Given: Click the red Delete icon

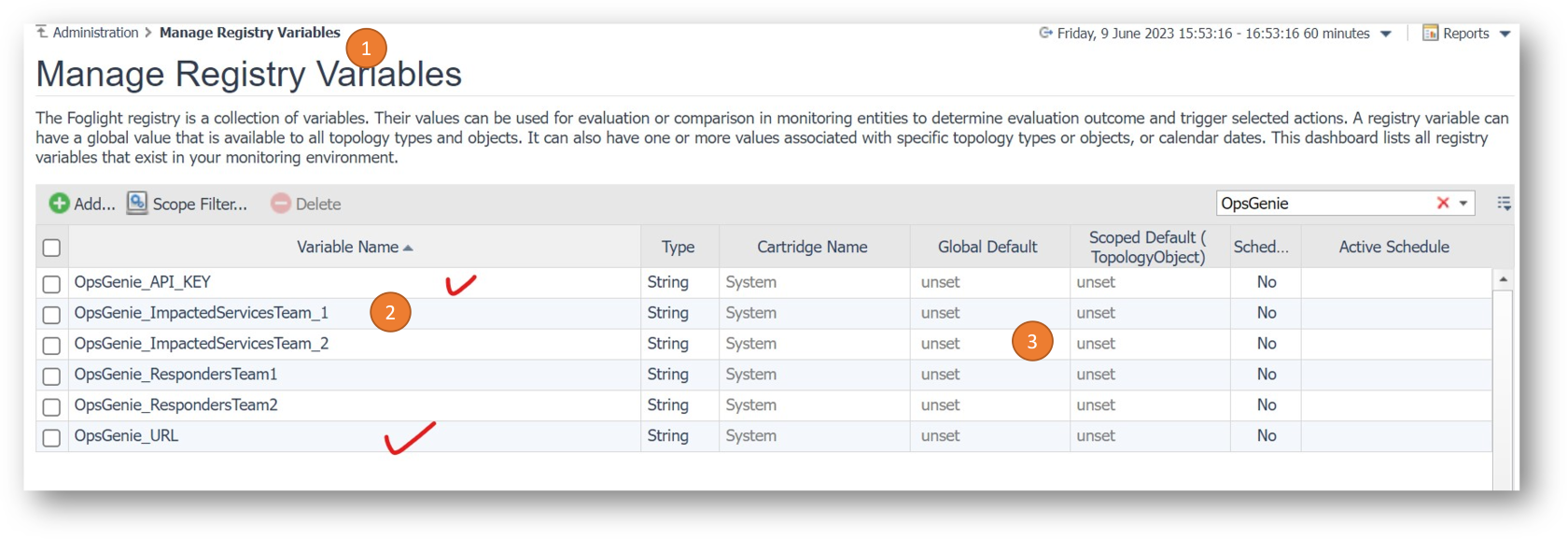Looking at the screenshot, I should tap(280, 203).
